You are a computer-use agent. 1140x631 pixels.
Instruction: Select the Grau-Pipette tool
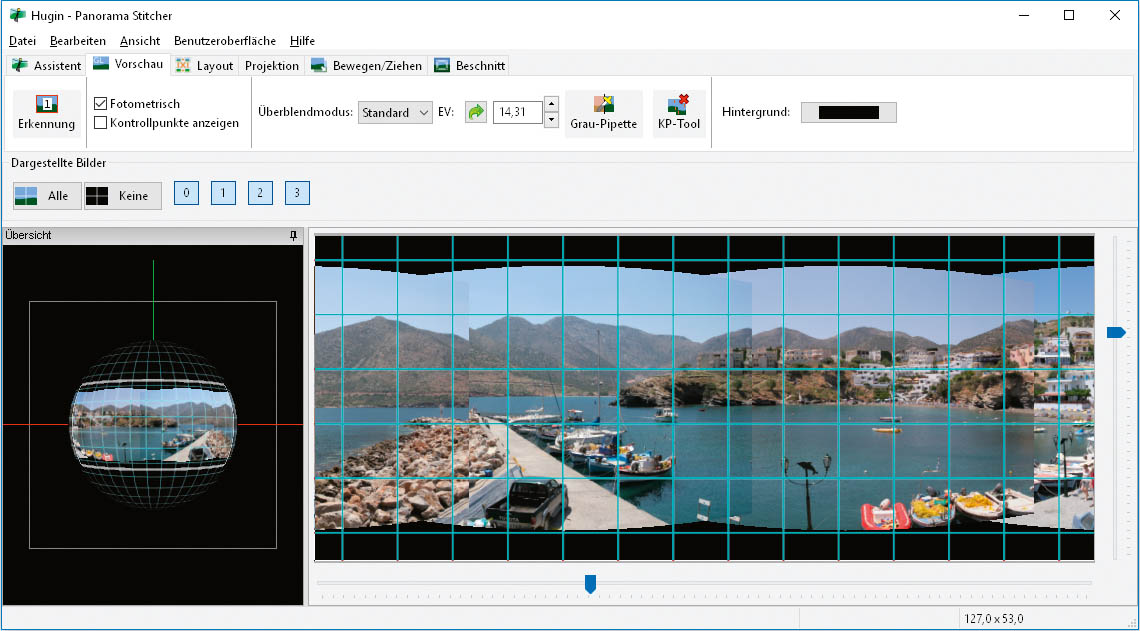pos(603,113)
